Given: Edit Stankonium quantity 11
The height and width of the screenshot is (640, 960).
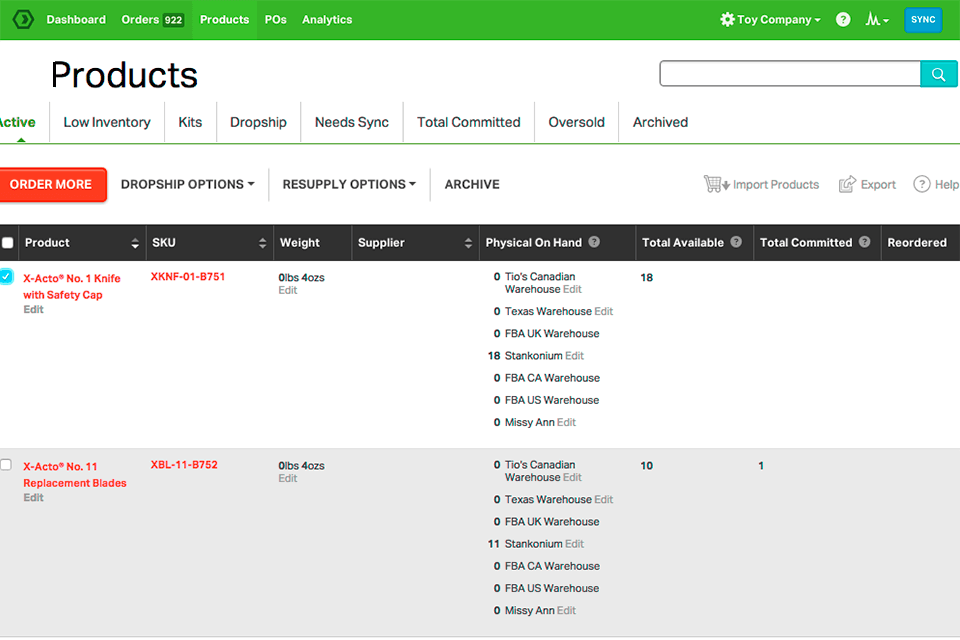Looking at the screenshot, I should pyautogui.click(x=574, y=544).
